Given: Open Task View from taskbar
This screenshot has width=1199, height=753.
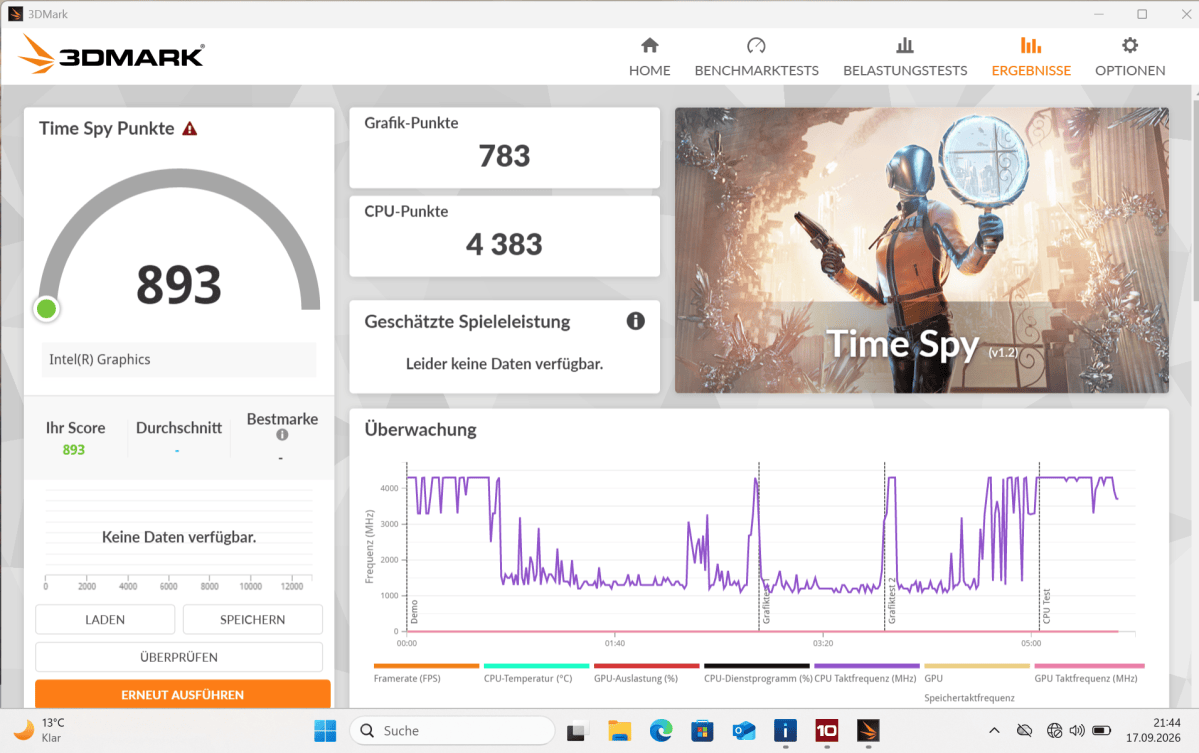Looking at the screenshot, I should click(x=577, y=732).
